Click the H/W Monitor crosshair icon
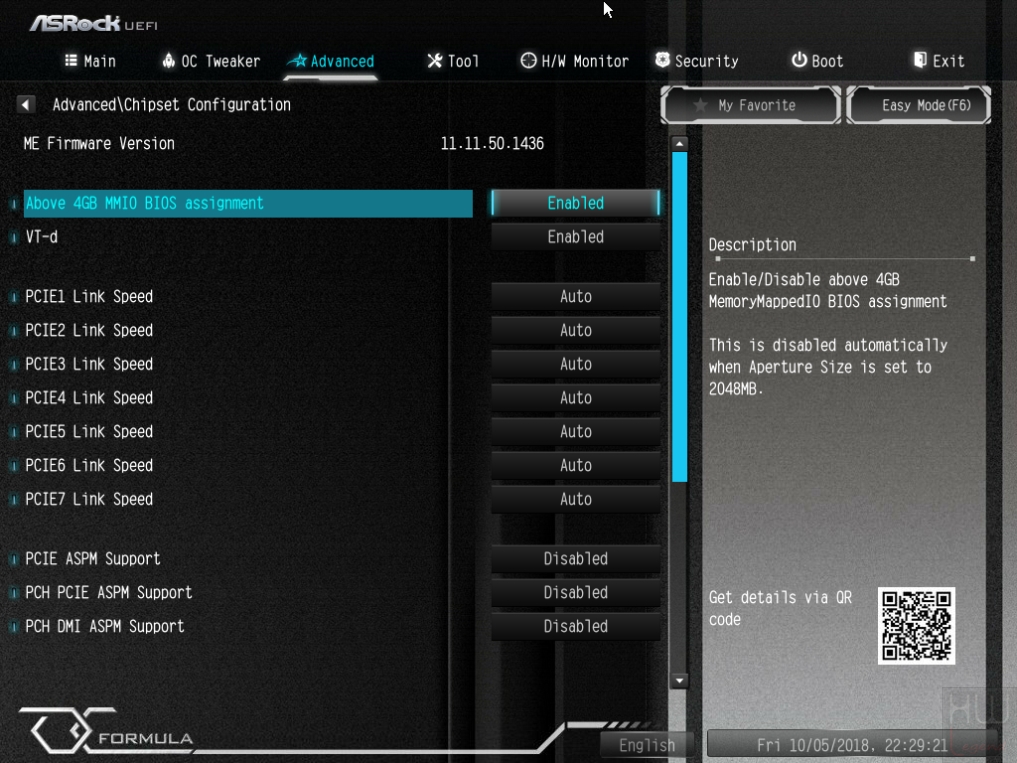The width and height of the screenshot is (1017, 763). click(529, 60)
